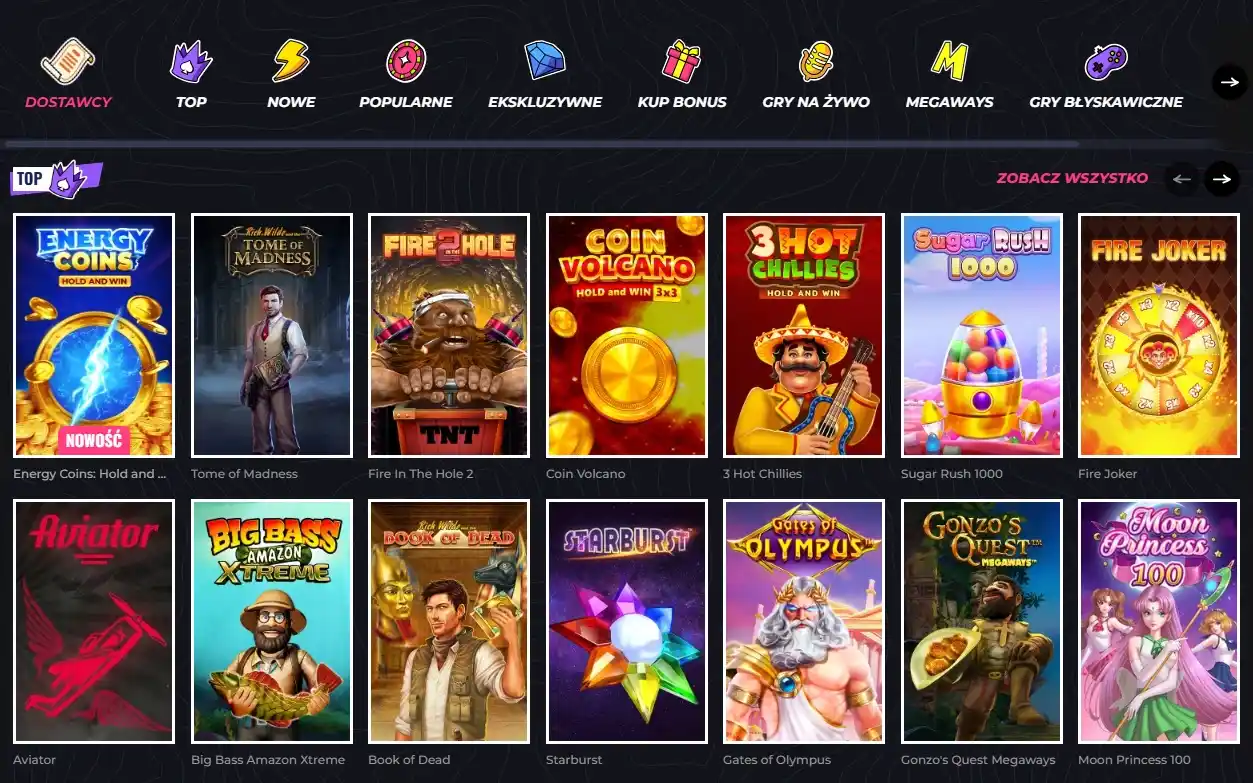Show next TOP games with right arrow
This screenshot has width=1253, height=783.
click(x=1221, y=179)
